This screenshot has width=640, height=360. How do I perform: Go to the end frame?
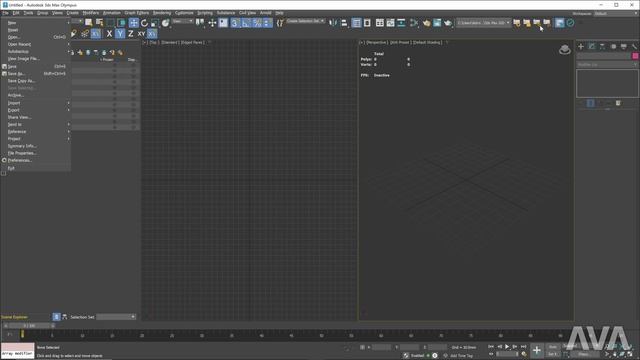(x=523, y=347)
